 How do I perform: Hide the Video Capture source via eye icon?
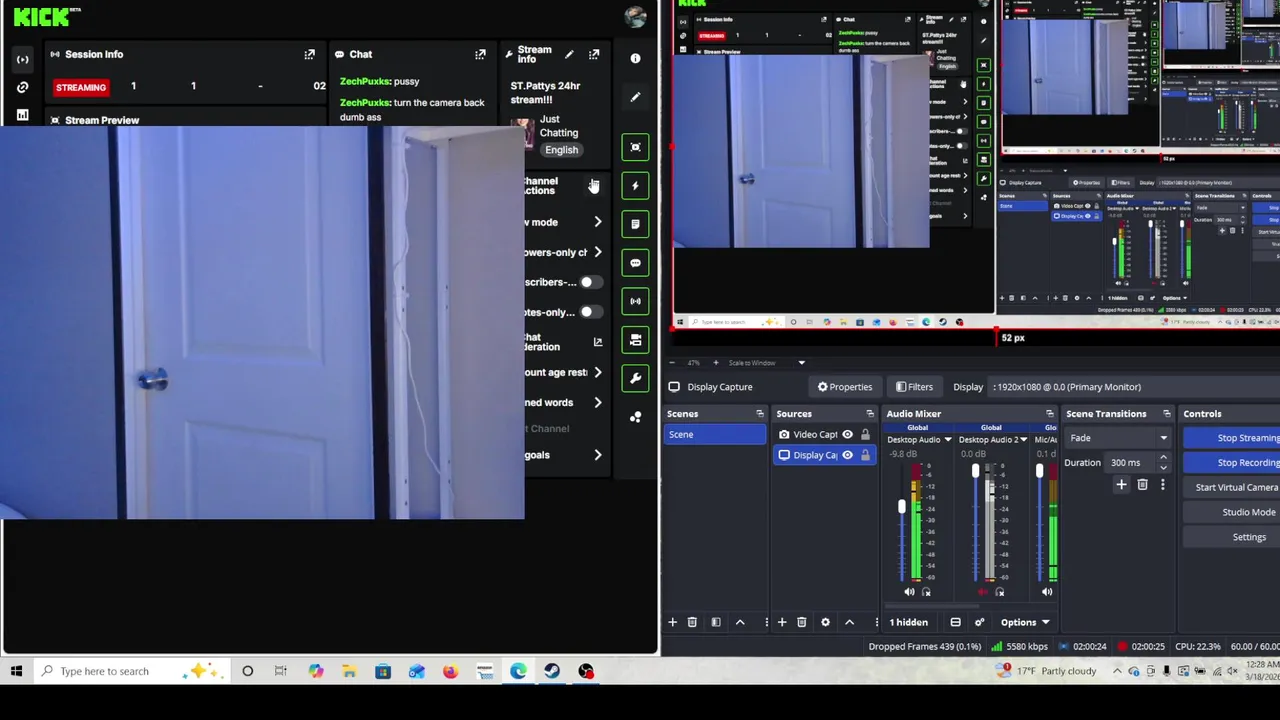coord(847,435)
